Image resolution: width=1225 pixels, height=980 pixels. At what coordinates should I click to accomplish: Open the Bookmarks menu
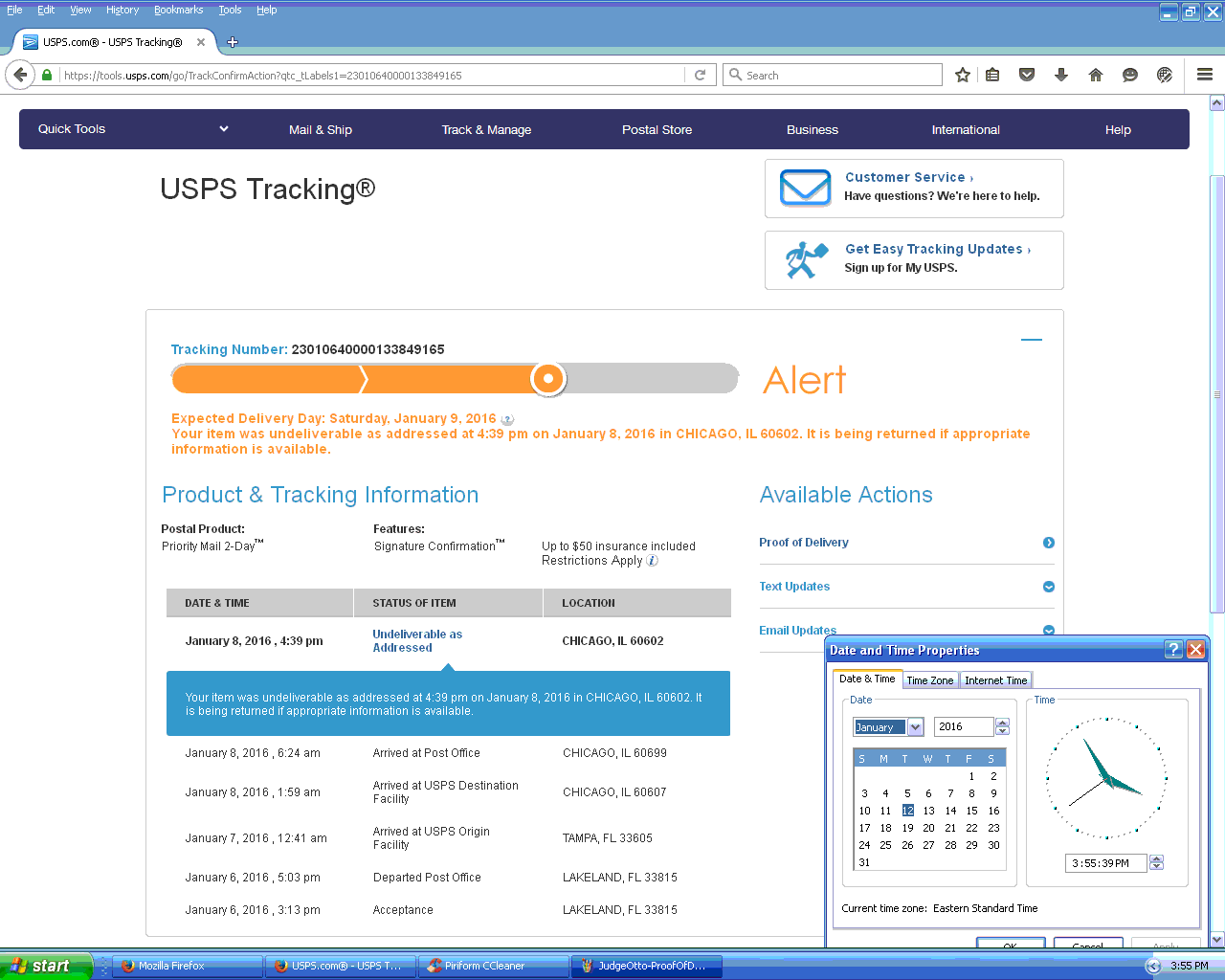click(x=178, y=10)
